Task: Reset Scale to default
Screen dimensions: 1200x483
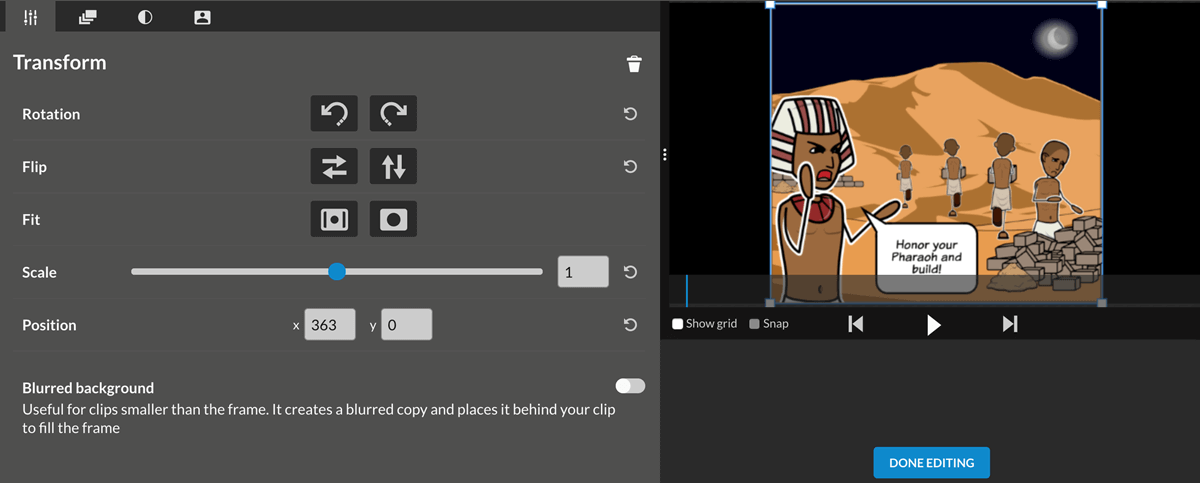Action: pyautogui.click(x=630, y=272)
